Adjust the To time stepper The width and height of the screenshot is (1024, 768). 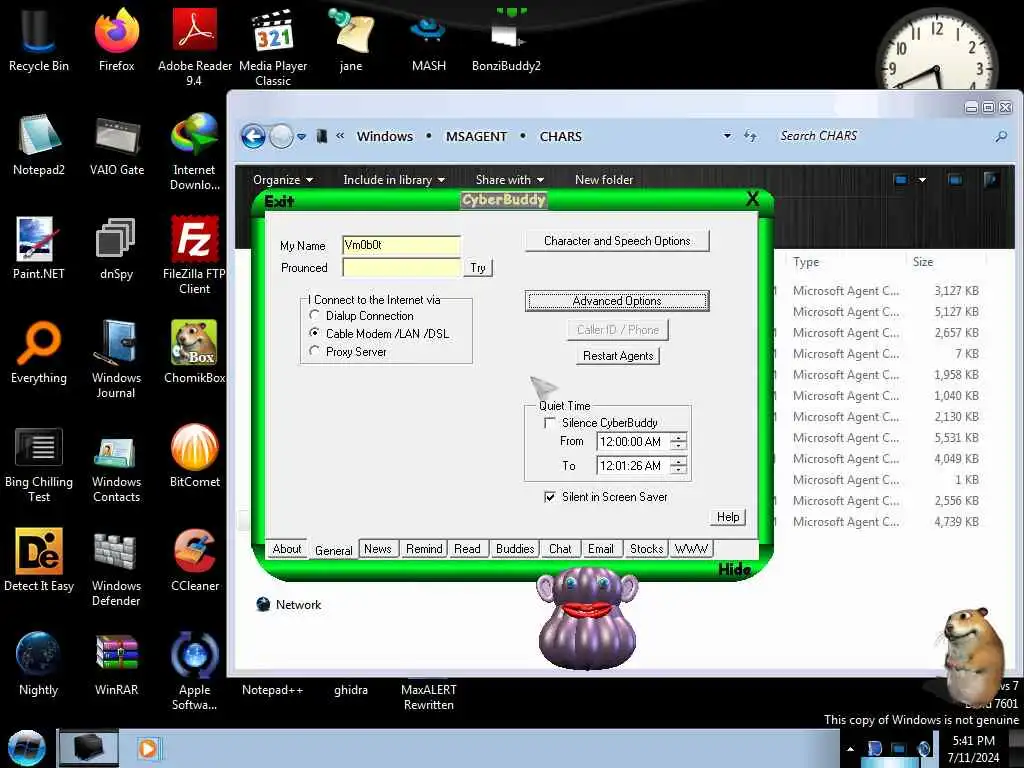679,466
